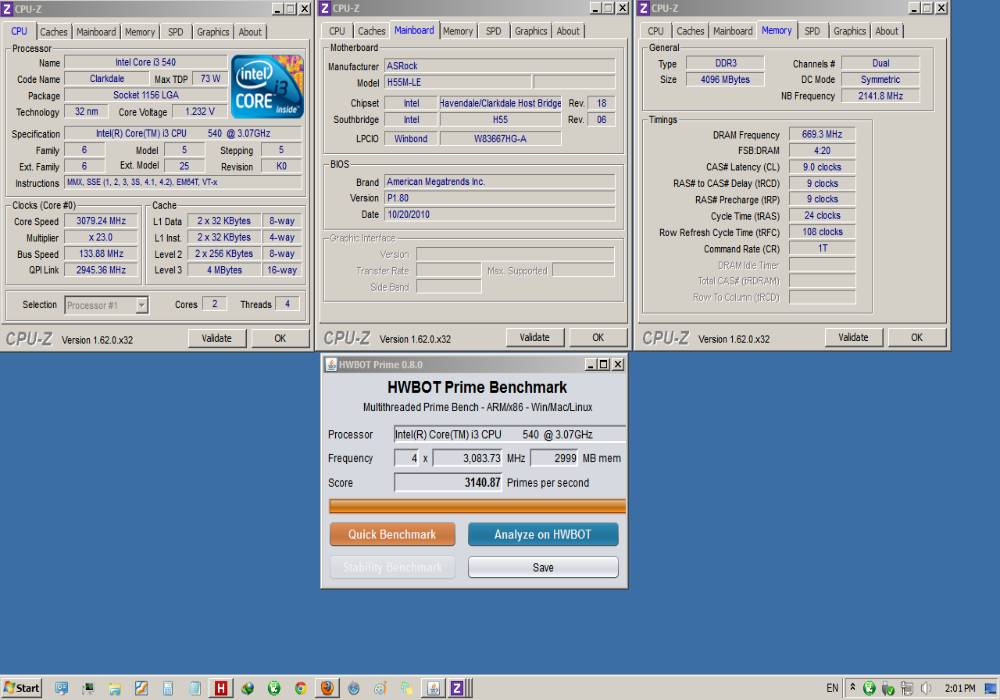Viewport: 1000px width, 700px height.
Task: Click the 3140.87 Score field
Action: coord(448,483)
